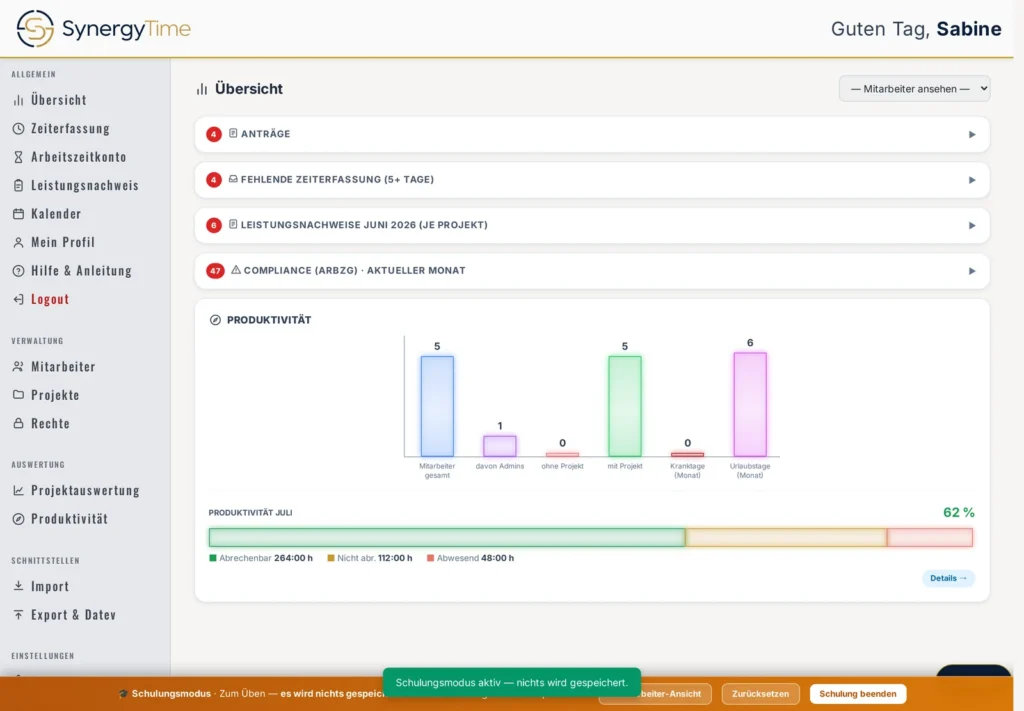This screenshot has width=1024, height=711.
Task: Click the upload icon for Export & Datev
Action: tap(18, 614)
